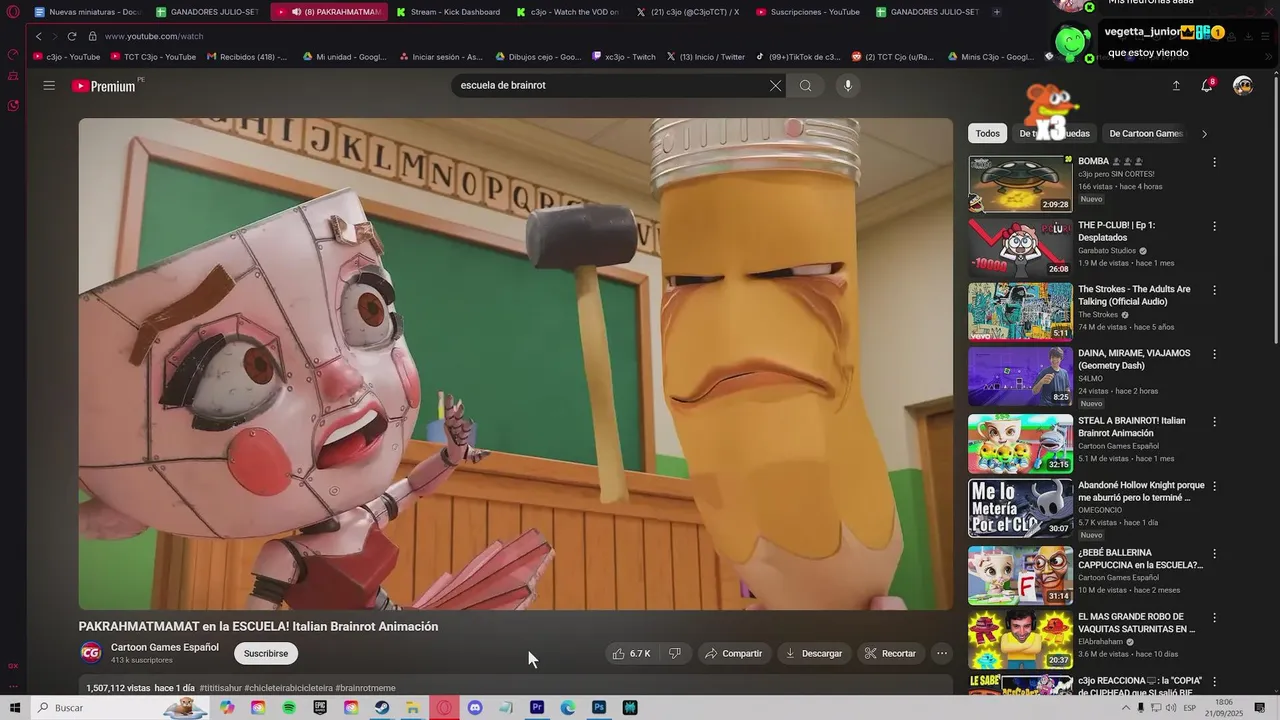1280x720 pixels.
Task: Open Premiere Pro from the taskbar
Action: (537, 708)
